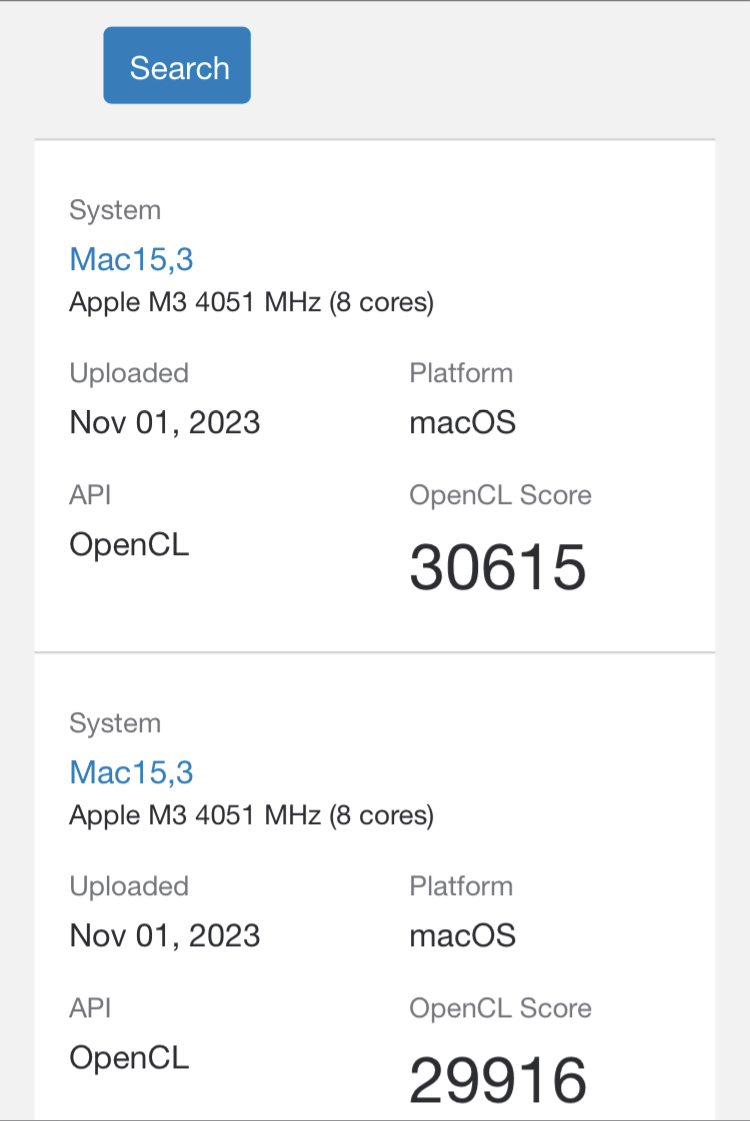
Task: Click Platform label in second card
Action: coord(461,887)
